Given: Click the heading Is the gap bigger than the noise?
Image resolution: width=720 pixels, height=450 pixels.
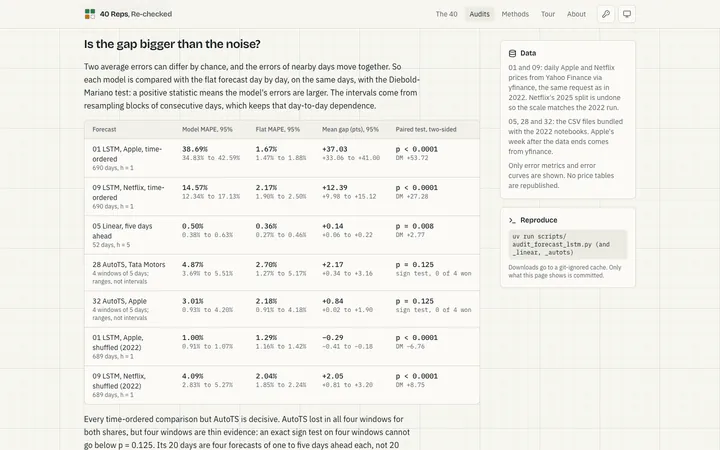Looking at the screenshot, I should [x=172, y=44].
